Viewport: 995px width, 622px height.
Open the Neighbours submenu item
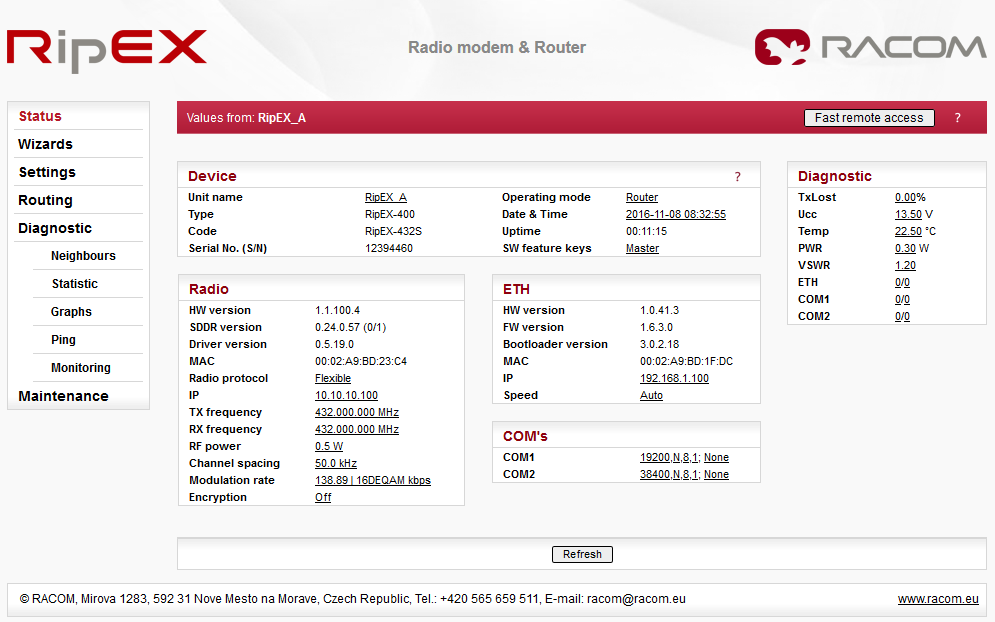(83, 256)
